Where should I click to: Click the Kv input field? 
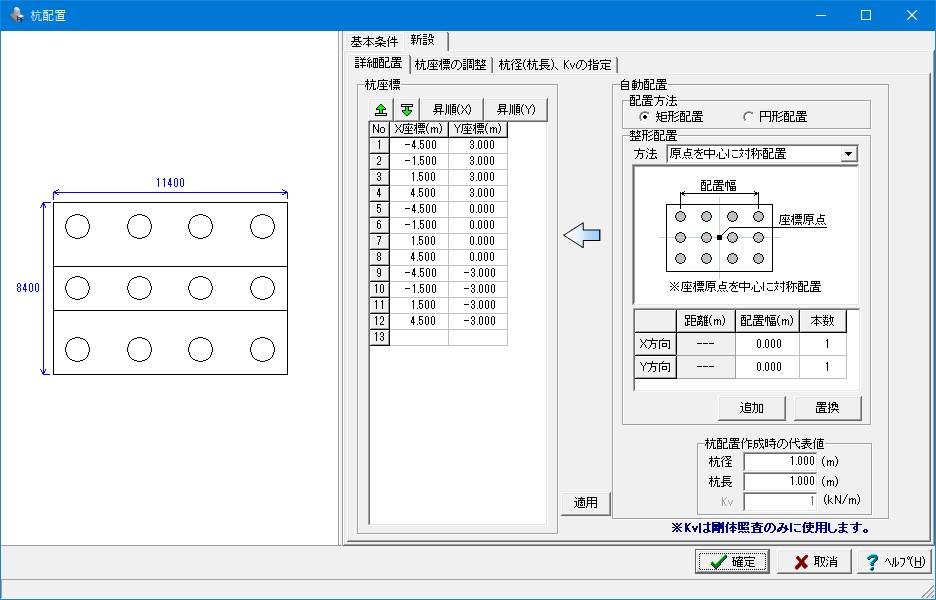point(780,501)
